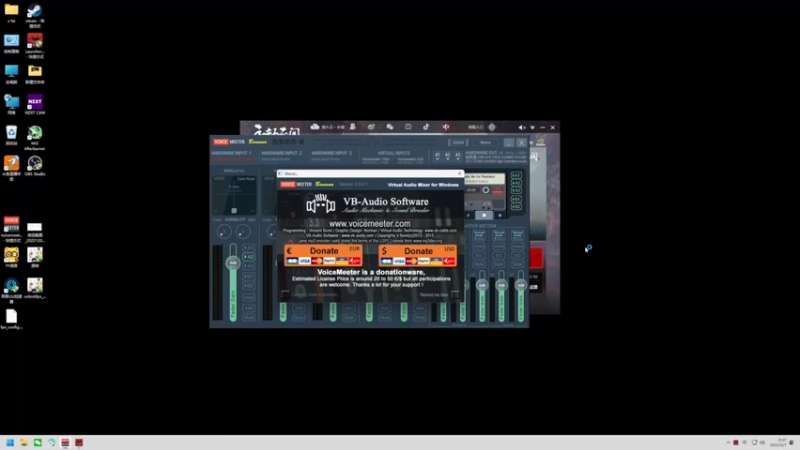
Task: Toggle cassette recorder A1 bus button
Action: point(516,176)
